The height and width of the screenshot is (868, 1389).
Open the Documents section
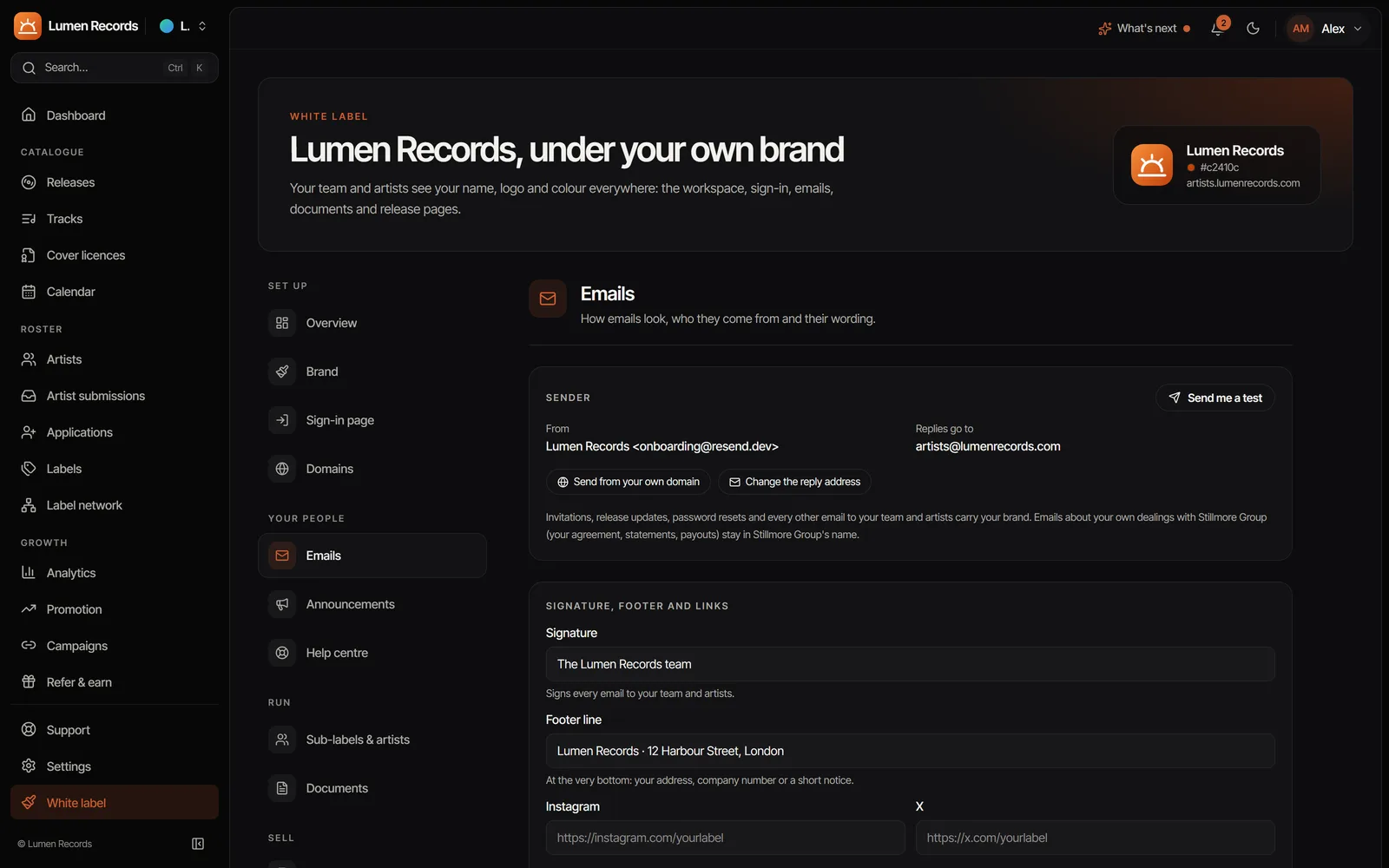[x=372, y=788]
